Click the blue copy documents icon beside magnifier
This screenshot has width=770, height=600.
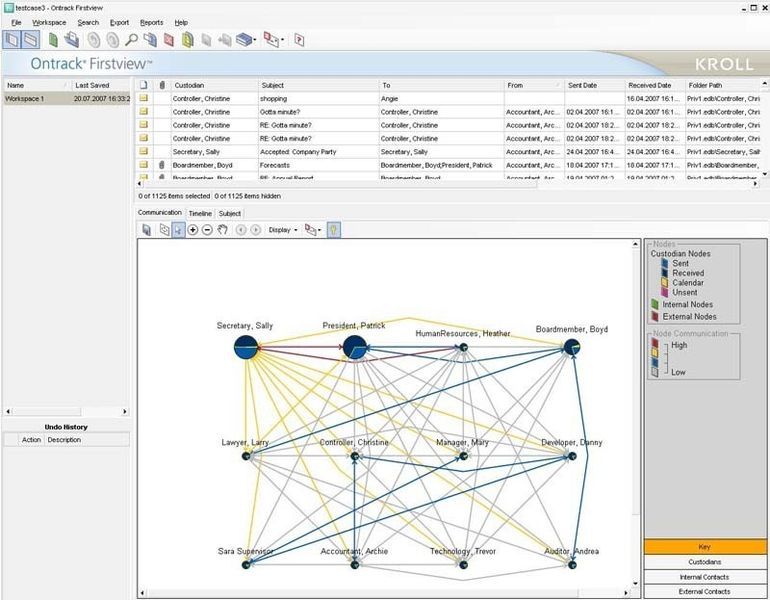click(x=150, y=40)
